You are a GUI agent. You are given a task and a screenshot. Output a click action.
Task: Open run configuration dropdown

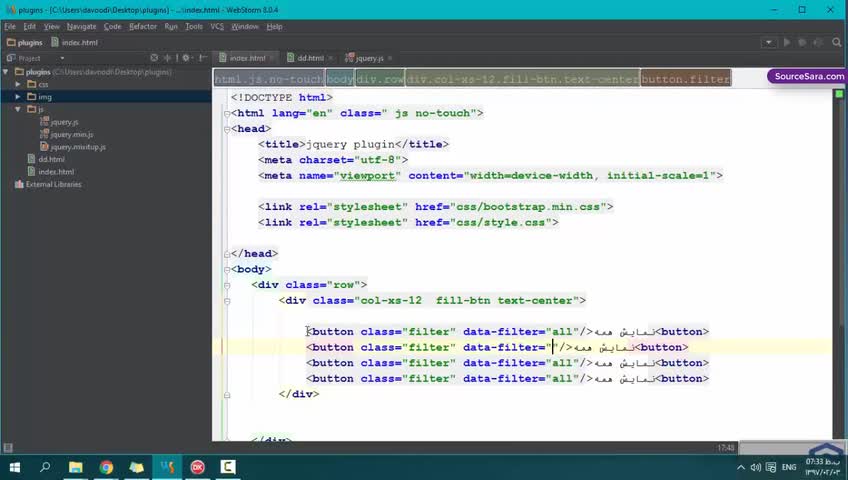(768, 42)
